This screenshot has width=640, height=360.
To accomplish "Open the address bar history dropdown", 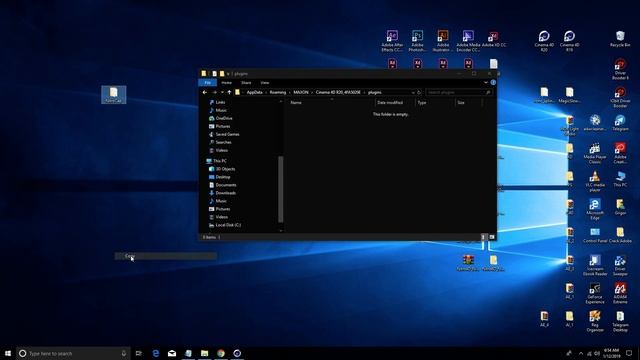I will (x=413, y=92).
